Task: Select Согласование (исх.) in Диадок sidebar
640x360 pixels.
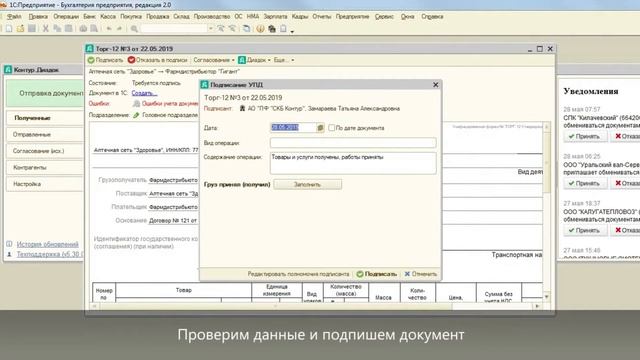Action: coord(45,151)
